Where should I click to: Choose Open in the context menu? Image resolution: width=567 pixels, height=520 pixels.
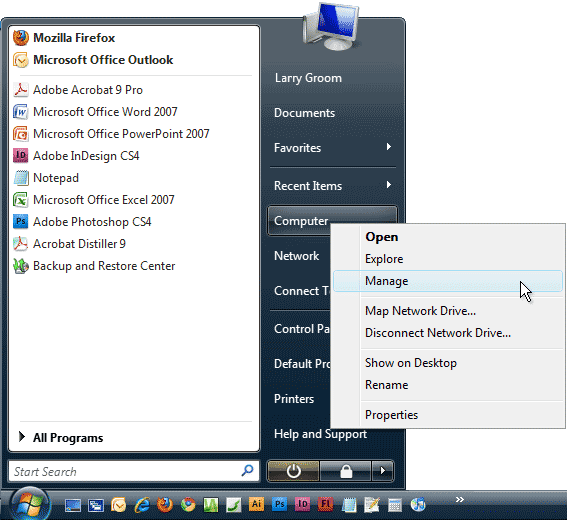(x=448, y=237)
